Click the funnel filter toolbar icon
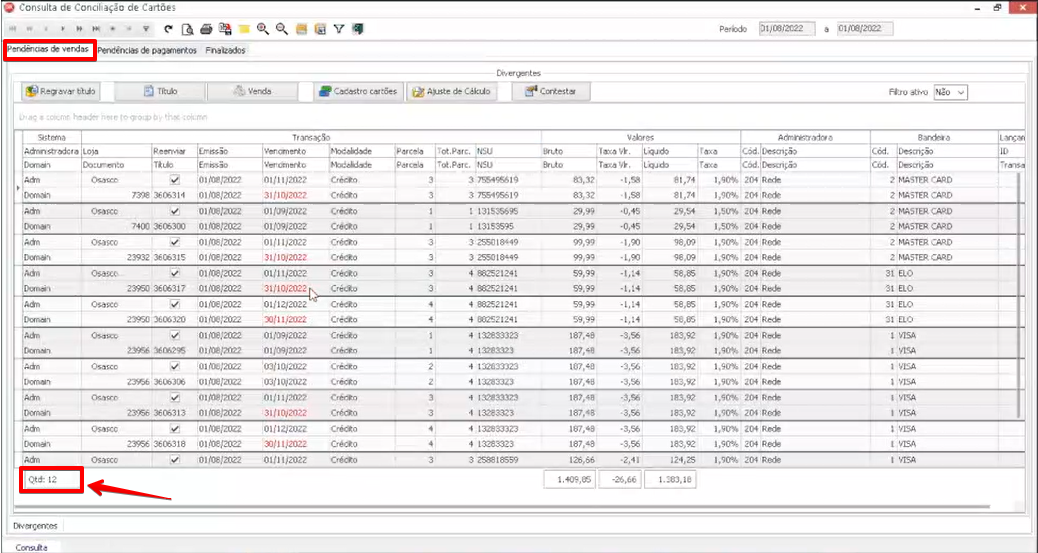The height and width of the screenshot is (553, 1038). [339, 29]
